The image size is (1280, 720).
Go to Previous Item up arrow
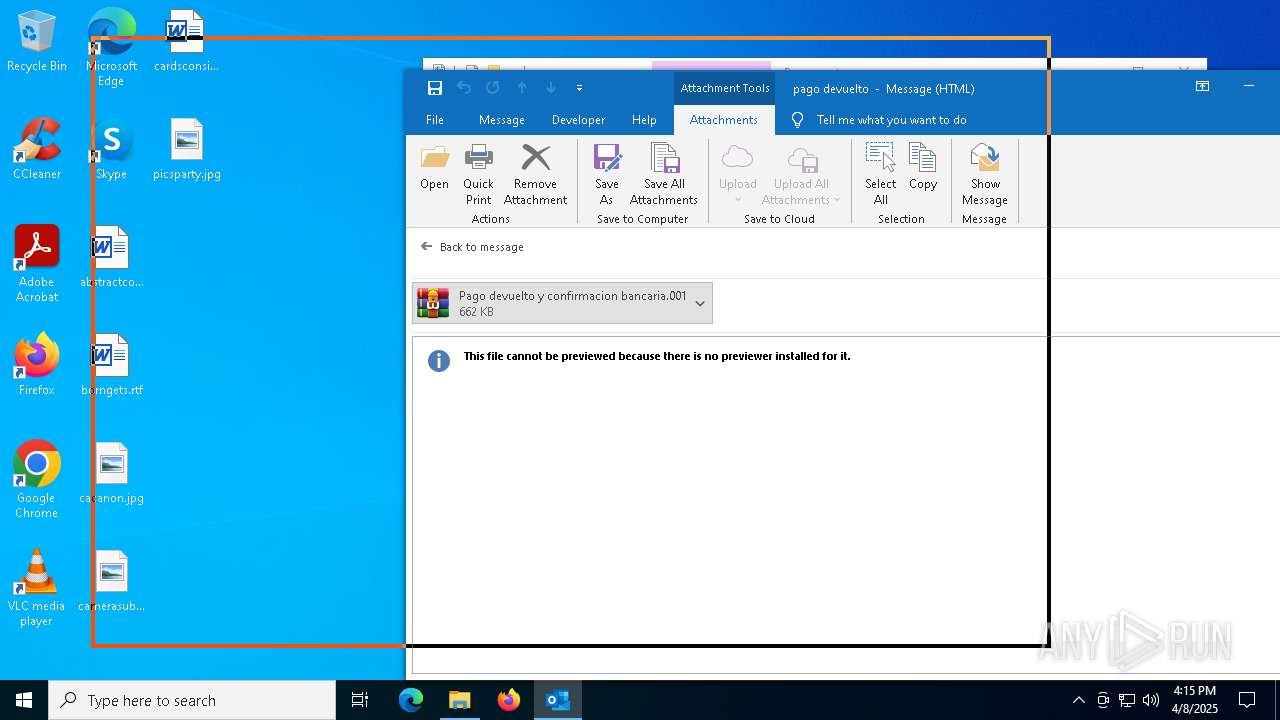point(521,88)
